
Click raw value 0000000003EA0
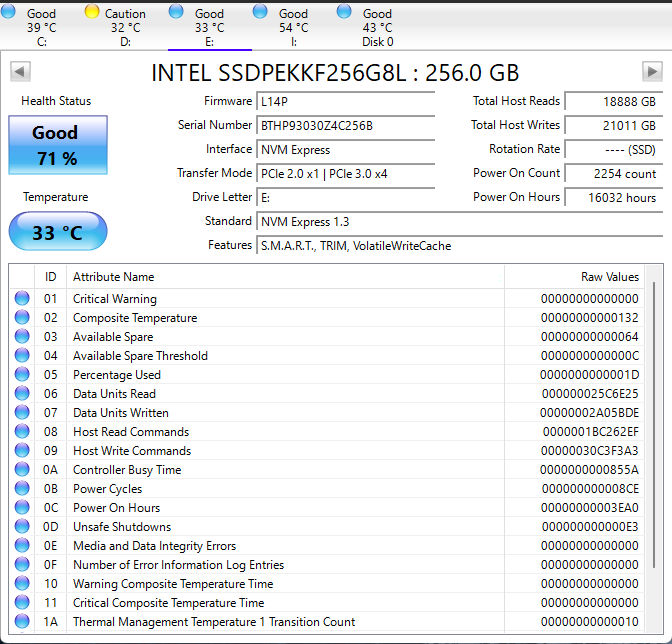[589, 508]
